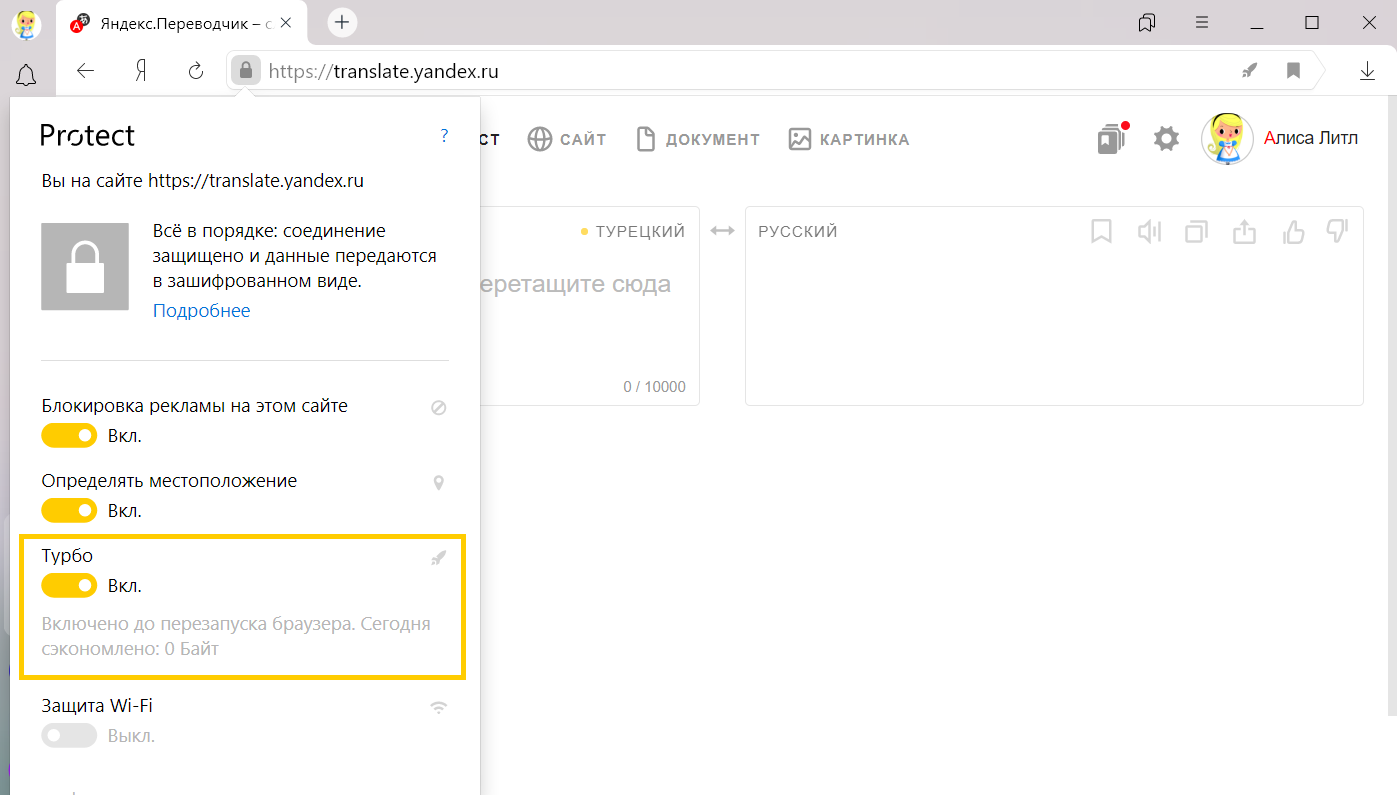Click the address bar URL
This screenshot has width=1397, height=795.
383,71
